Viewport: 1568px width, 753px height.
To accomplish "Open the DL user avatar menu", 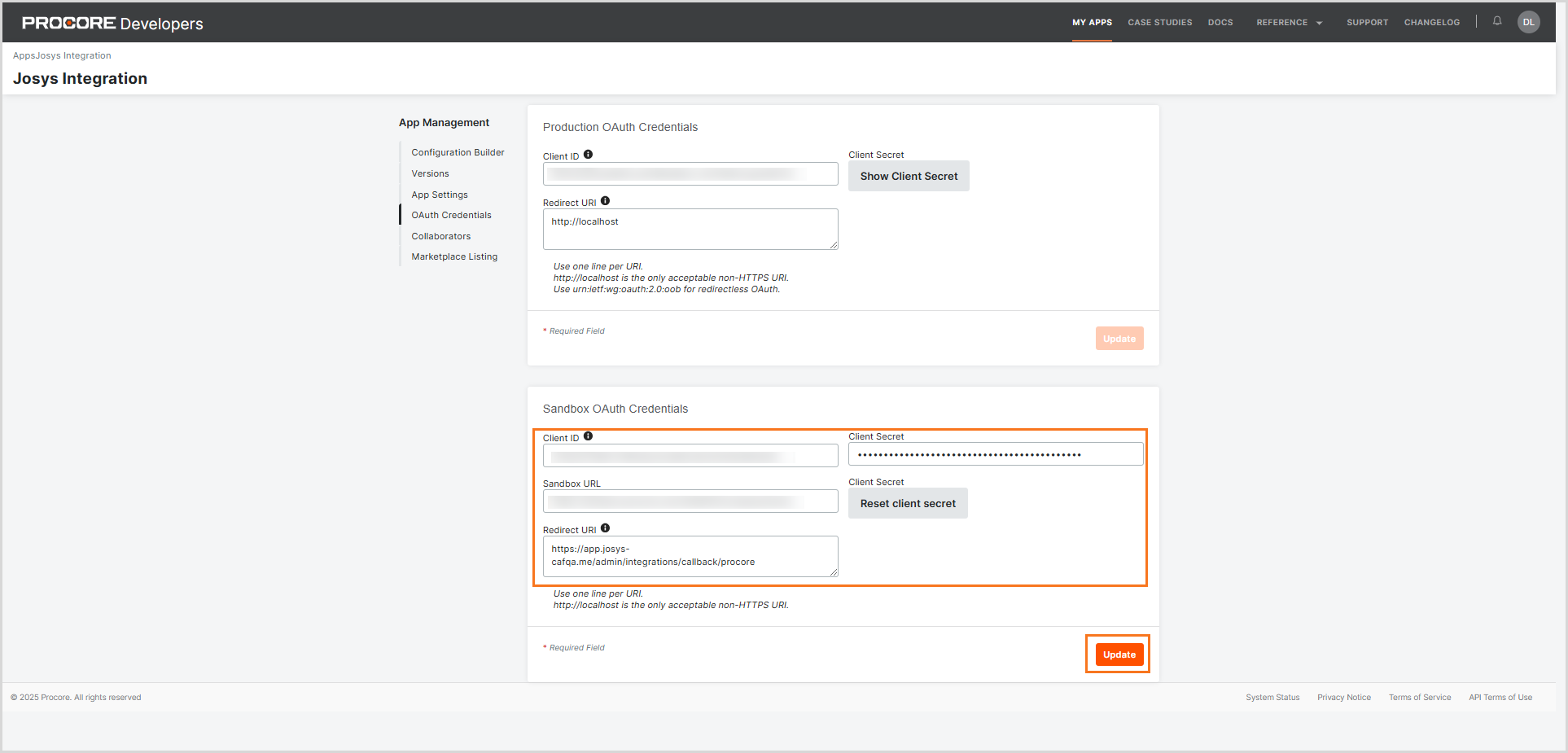I will click(1529, 22).
